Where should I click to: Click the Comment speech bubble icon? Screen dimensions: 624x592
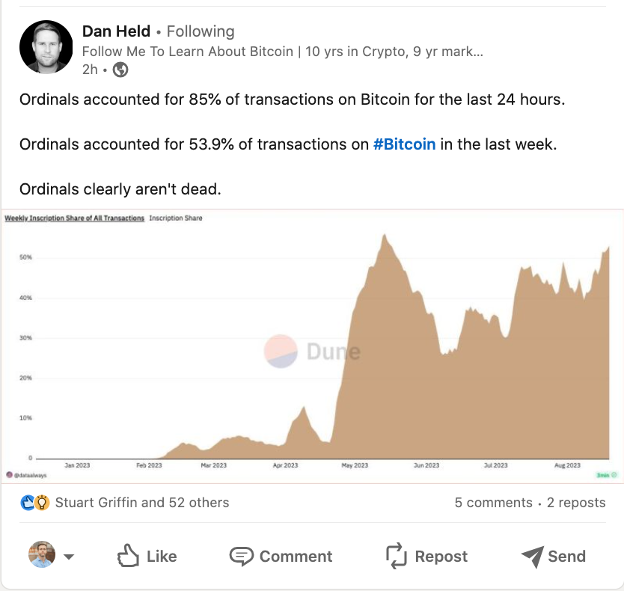coord(241,556)
